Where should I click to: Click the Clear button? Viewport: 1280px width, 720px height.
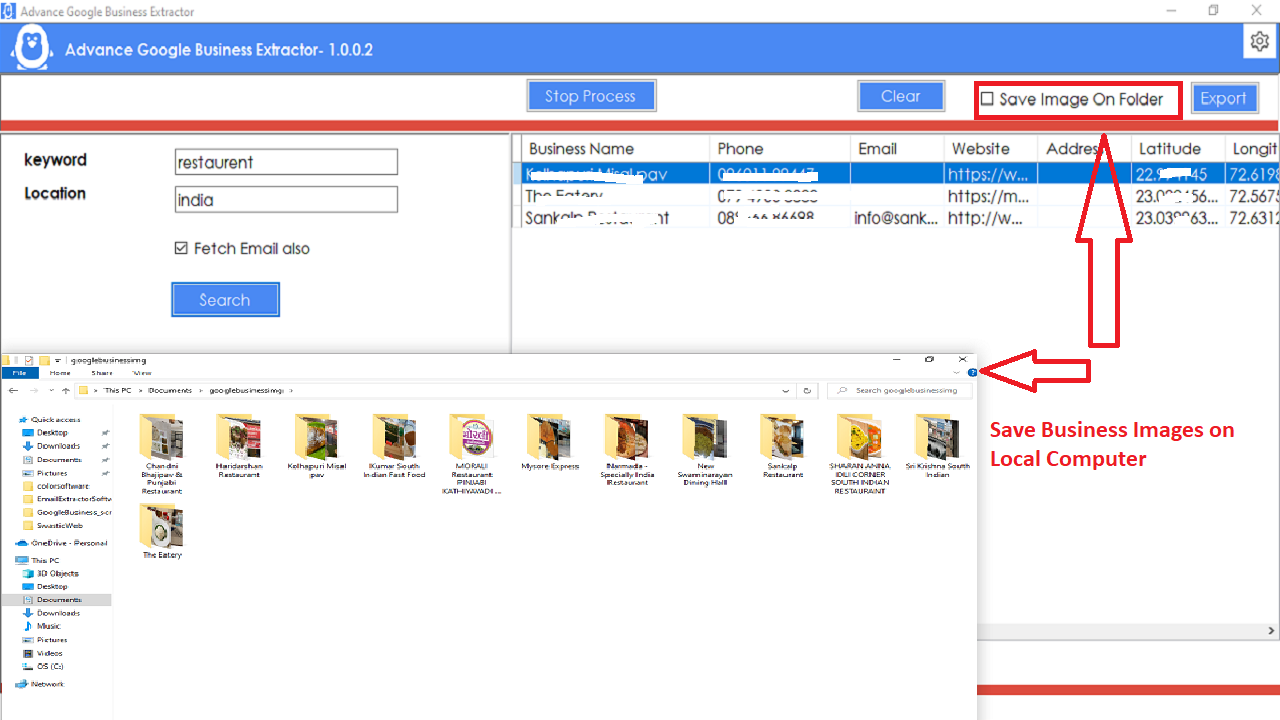pos(901,96)
